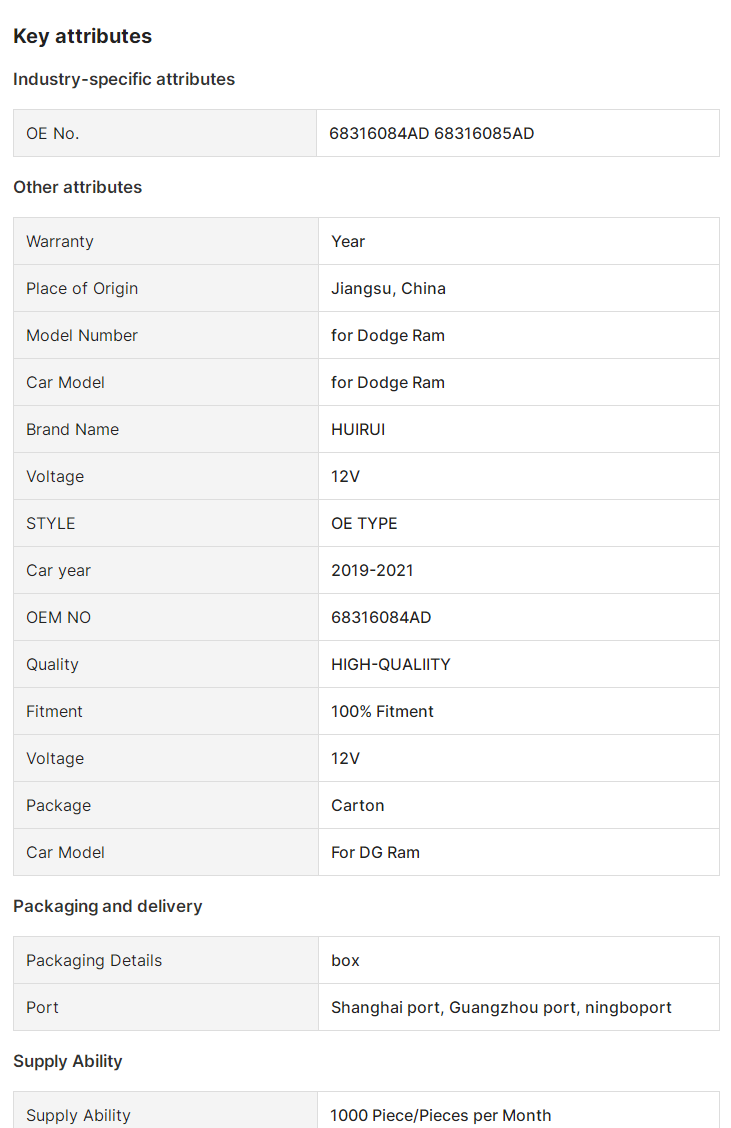
Task: Select the Jiangsu, China origin value
Action: 388,288
